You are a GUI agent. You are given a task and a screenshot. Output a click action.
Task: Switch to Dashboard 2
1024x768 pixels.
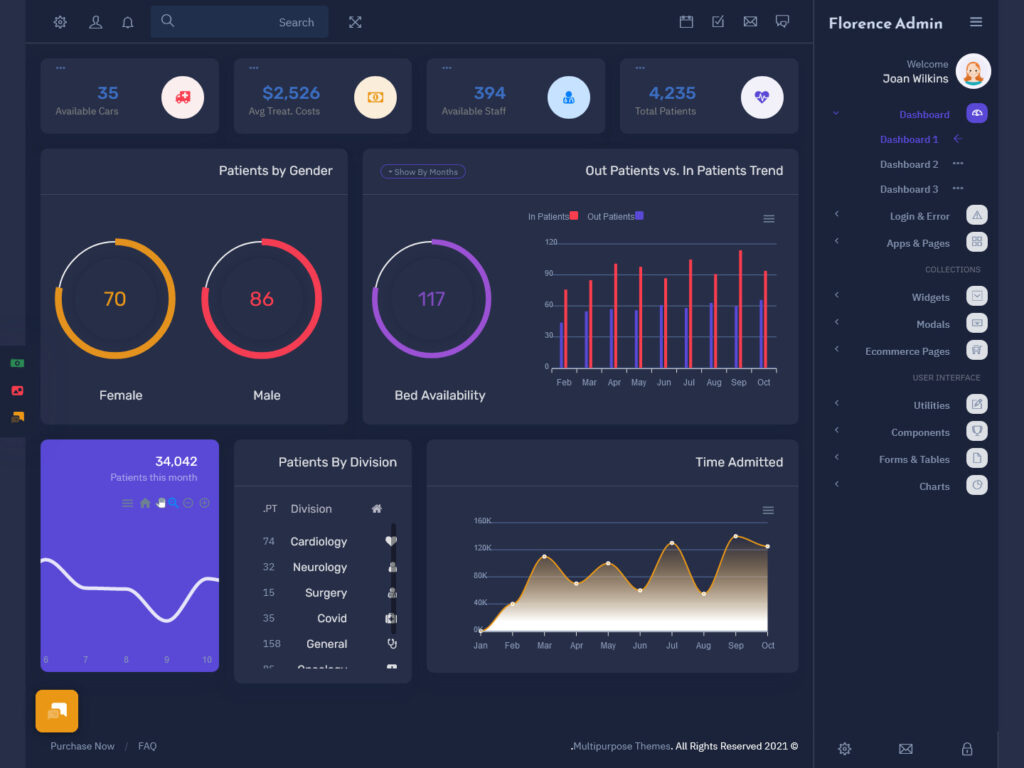point(908,163)
